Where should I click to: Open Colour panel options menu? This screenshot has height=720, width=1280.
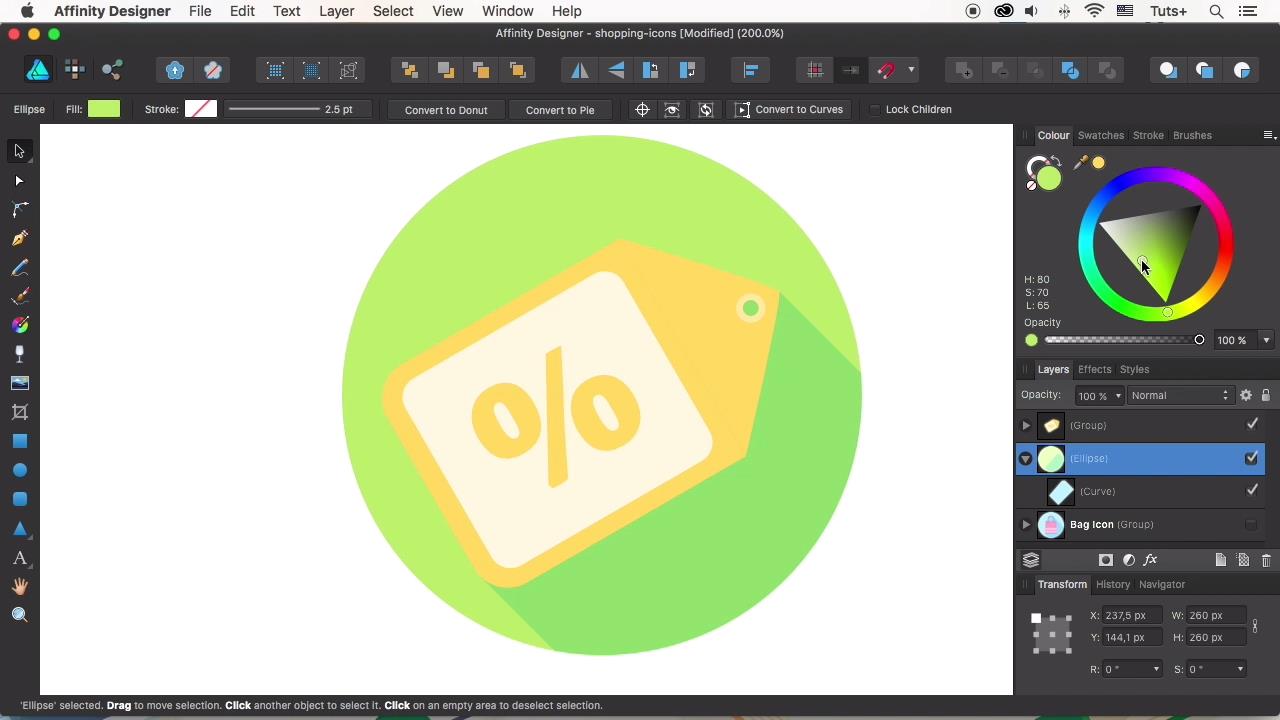1268,135
